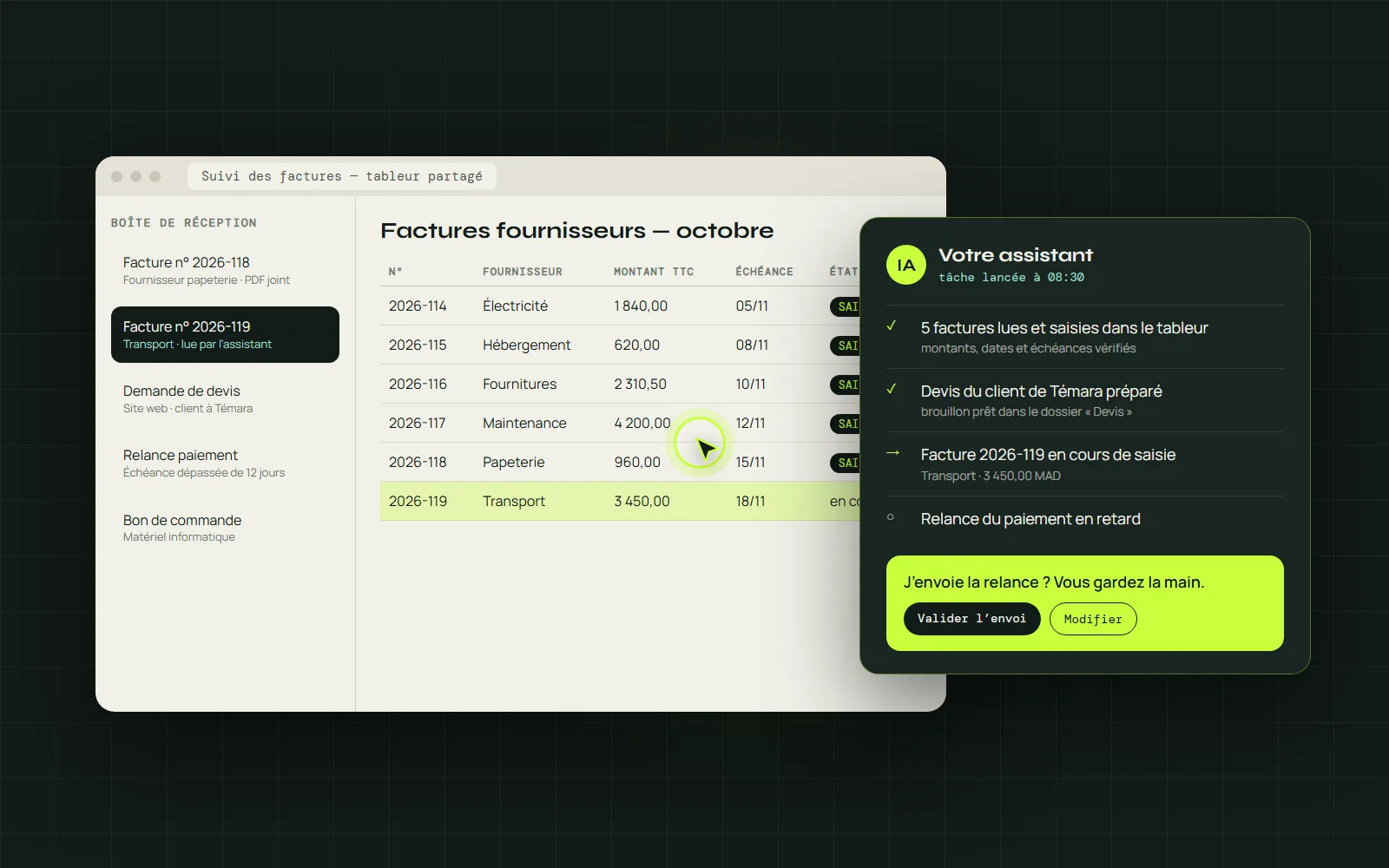
Task: Open the Relance paiement message
Action: click(x=225, y=463)
